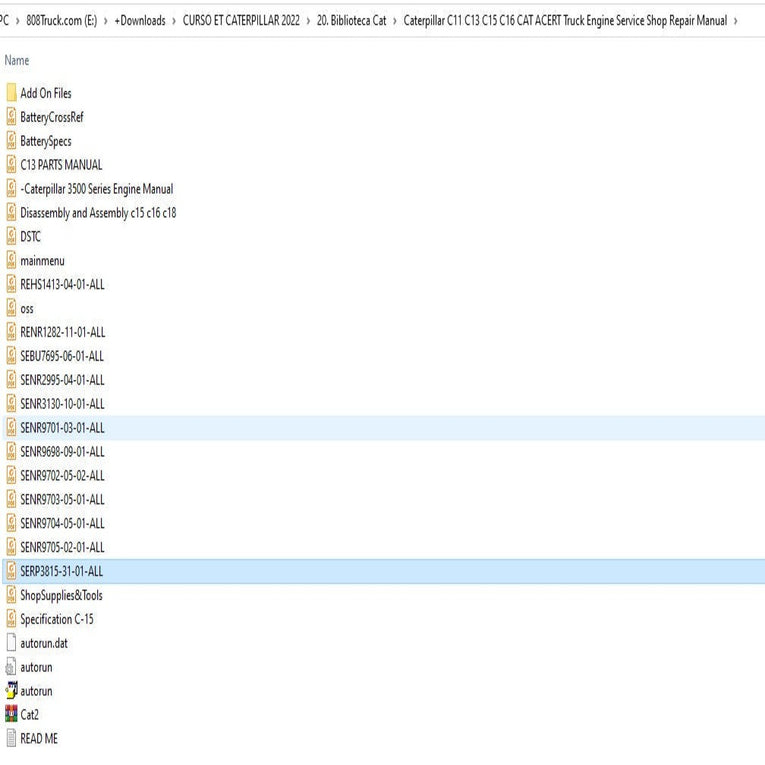Image resolution: width=765 pixels, height=765 pixels.
Task: Select the ShopSupplies&Tools file
Action: tap(61, 595)
